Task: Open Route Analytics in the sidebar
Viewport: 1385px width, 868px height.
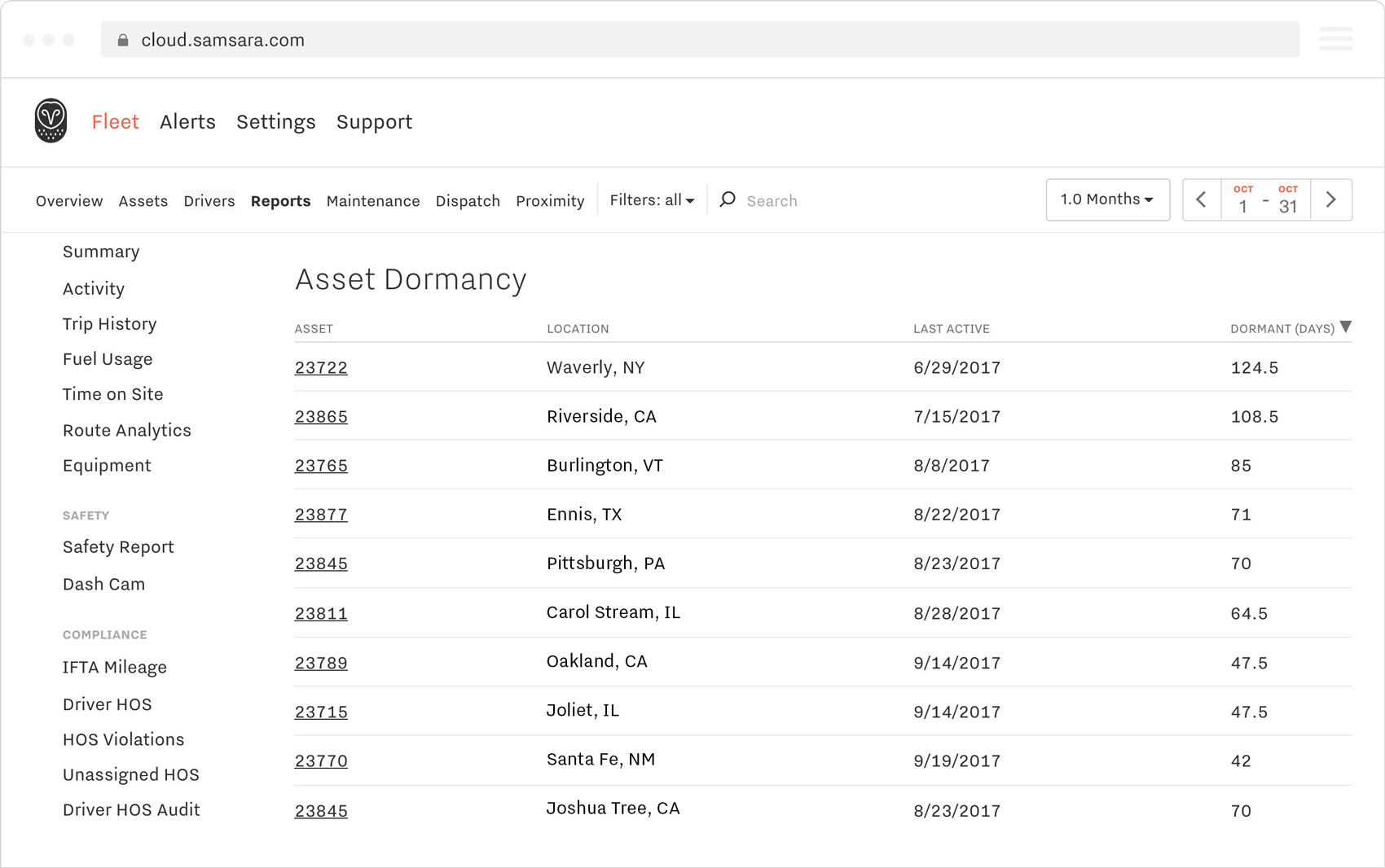Action: coord(127,431)
